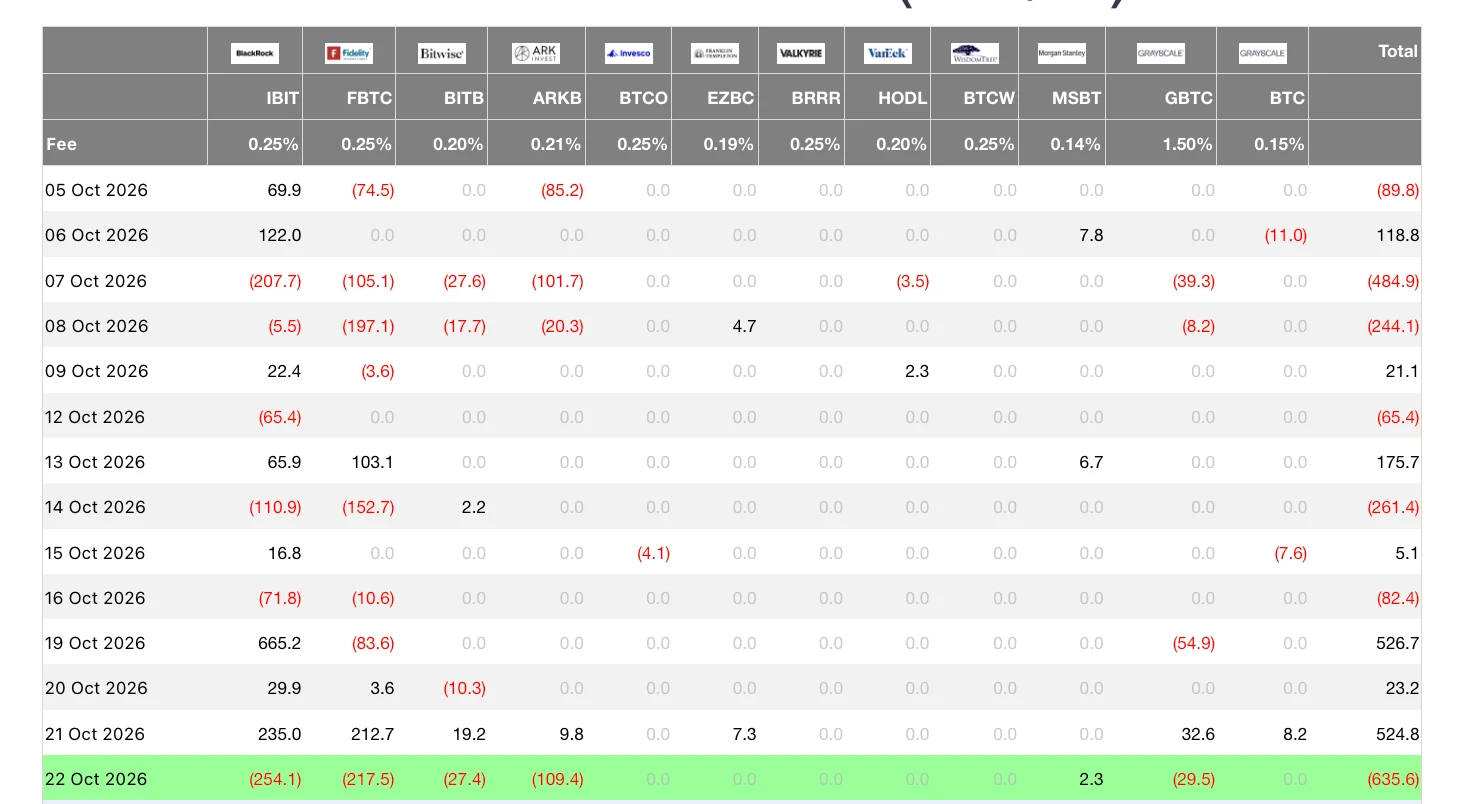Select the 0.21% fee for ARKB
Image resolution: width=1460 pixels, height=804 pixels.
[557, 144]
